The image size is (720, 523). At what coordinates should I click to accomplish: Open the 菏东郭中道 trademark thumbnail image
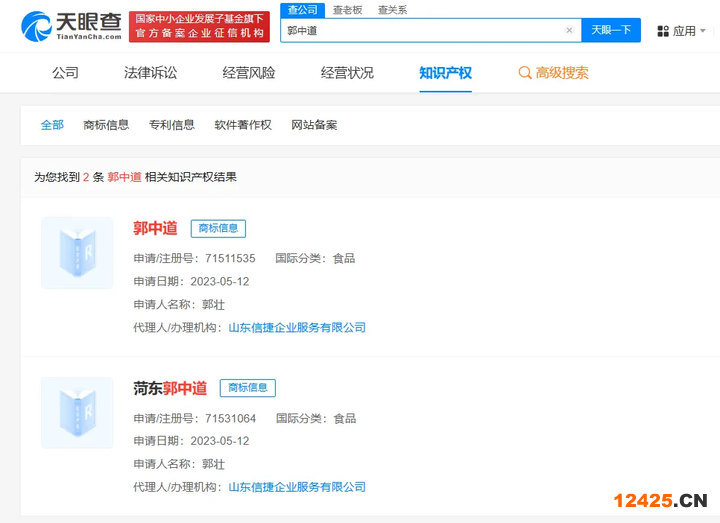pos(77,412)
